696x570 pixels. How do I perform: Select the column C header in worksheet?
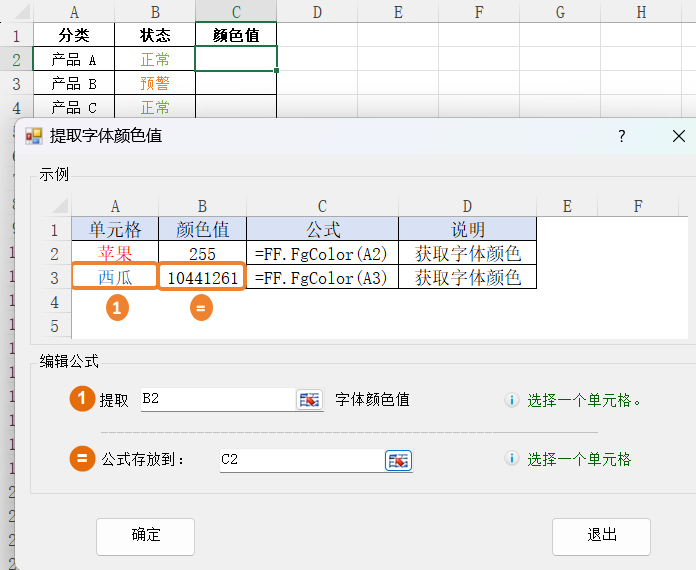[236, 12]
